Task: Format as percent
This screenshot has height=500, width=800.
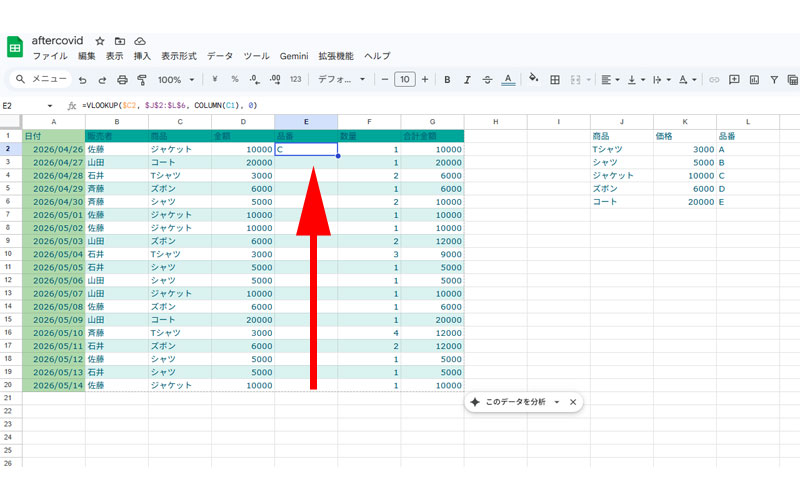Action: 235,79
